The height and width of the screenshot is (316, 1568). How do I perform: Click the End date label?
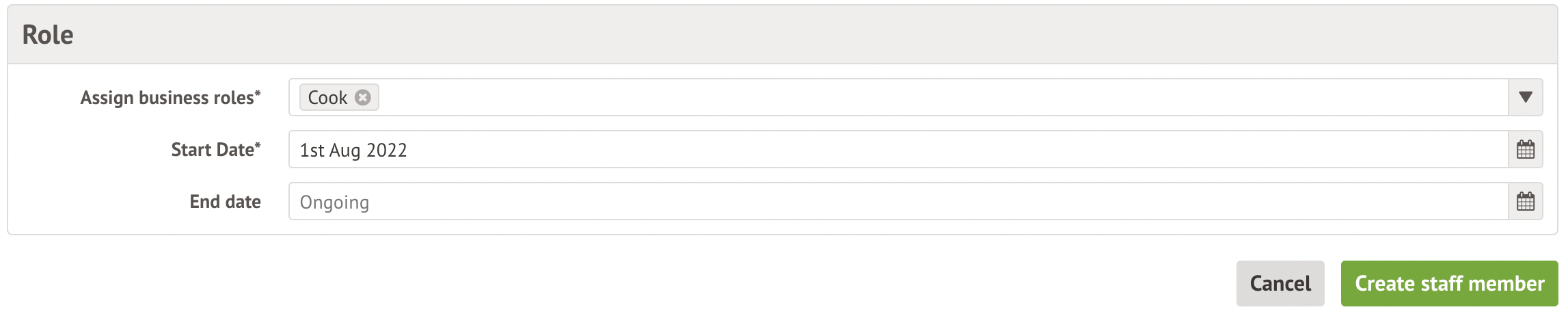pyautogui.click(x=225, y=202)
